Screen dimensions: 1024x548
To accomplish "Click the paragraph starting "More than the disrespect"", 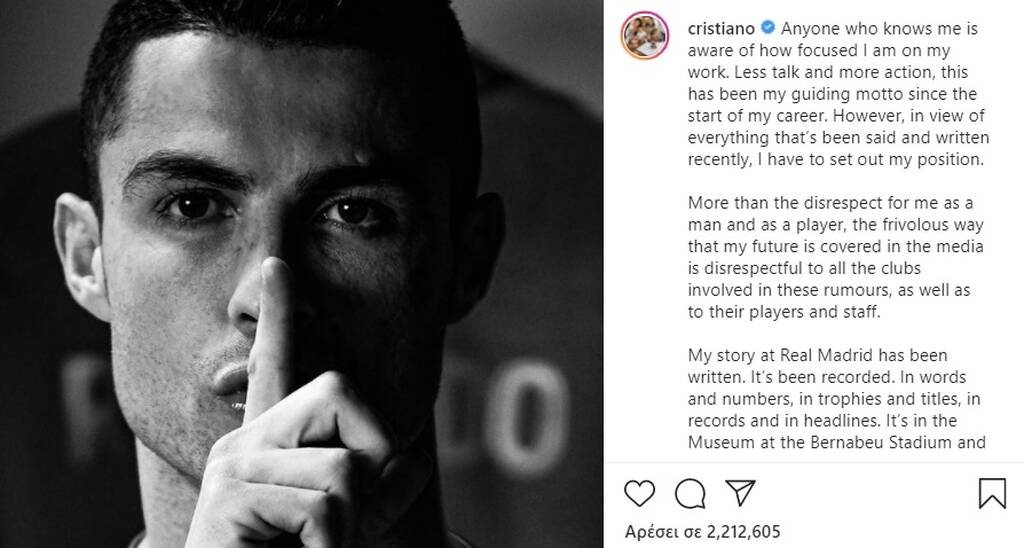I will (835, 257).
